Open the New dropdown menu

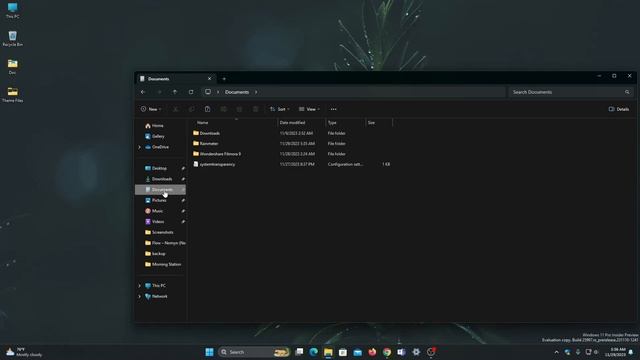(151, 109)
